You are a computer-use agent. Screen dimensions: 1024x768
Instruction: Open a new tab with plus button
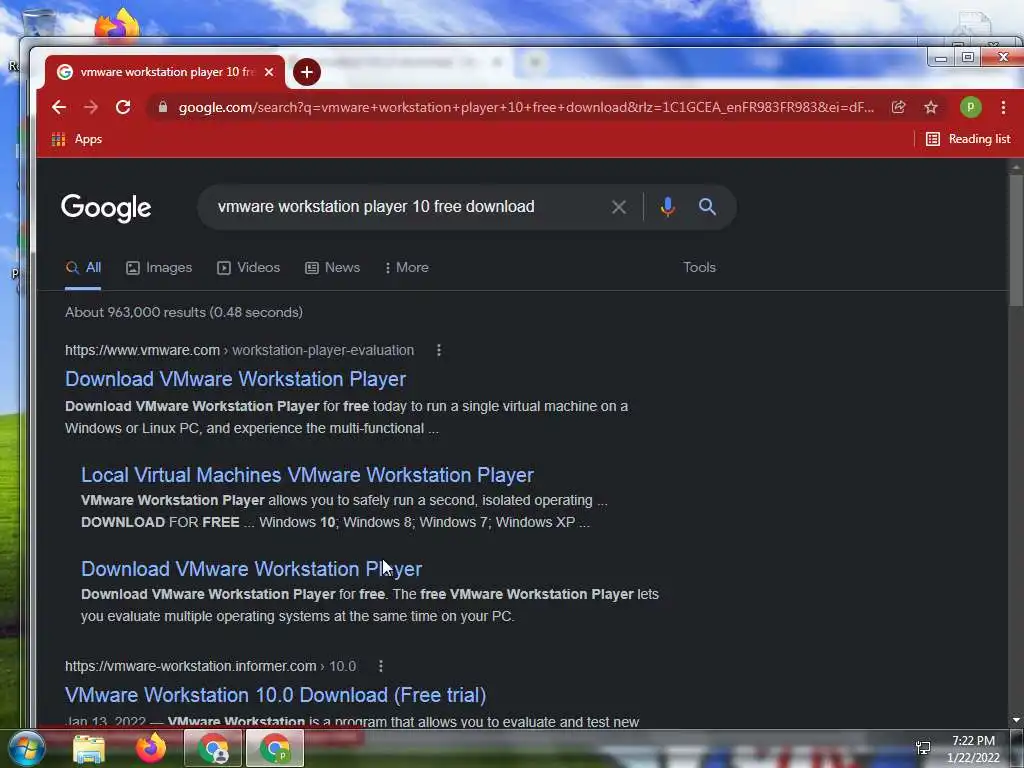[306, 72]
